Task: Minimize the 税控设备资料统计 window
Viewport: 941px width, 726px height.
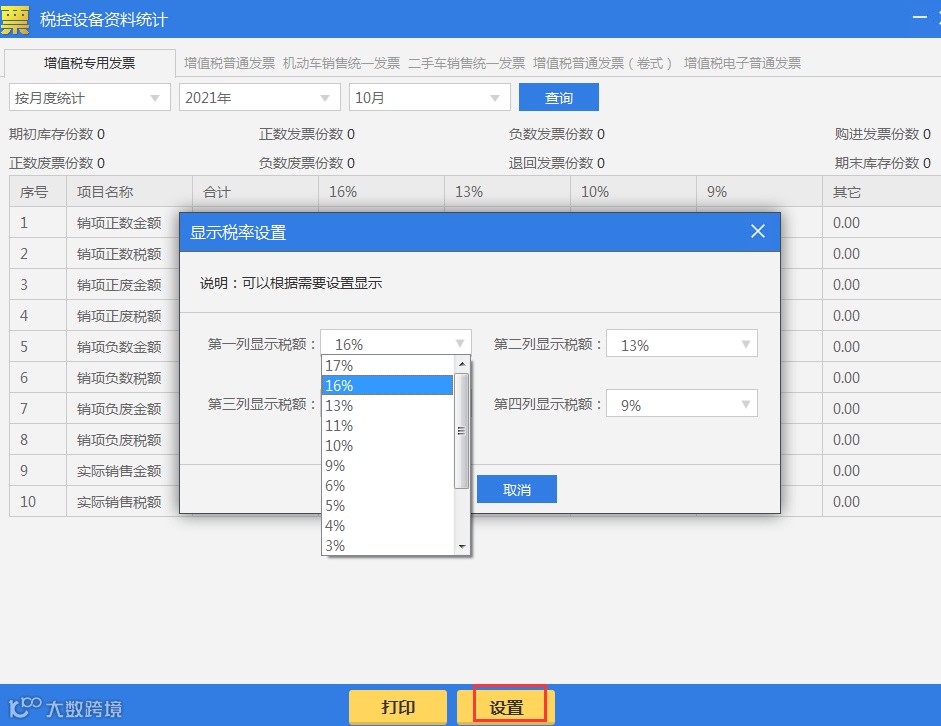Action: tap(919, 17)
